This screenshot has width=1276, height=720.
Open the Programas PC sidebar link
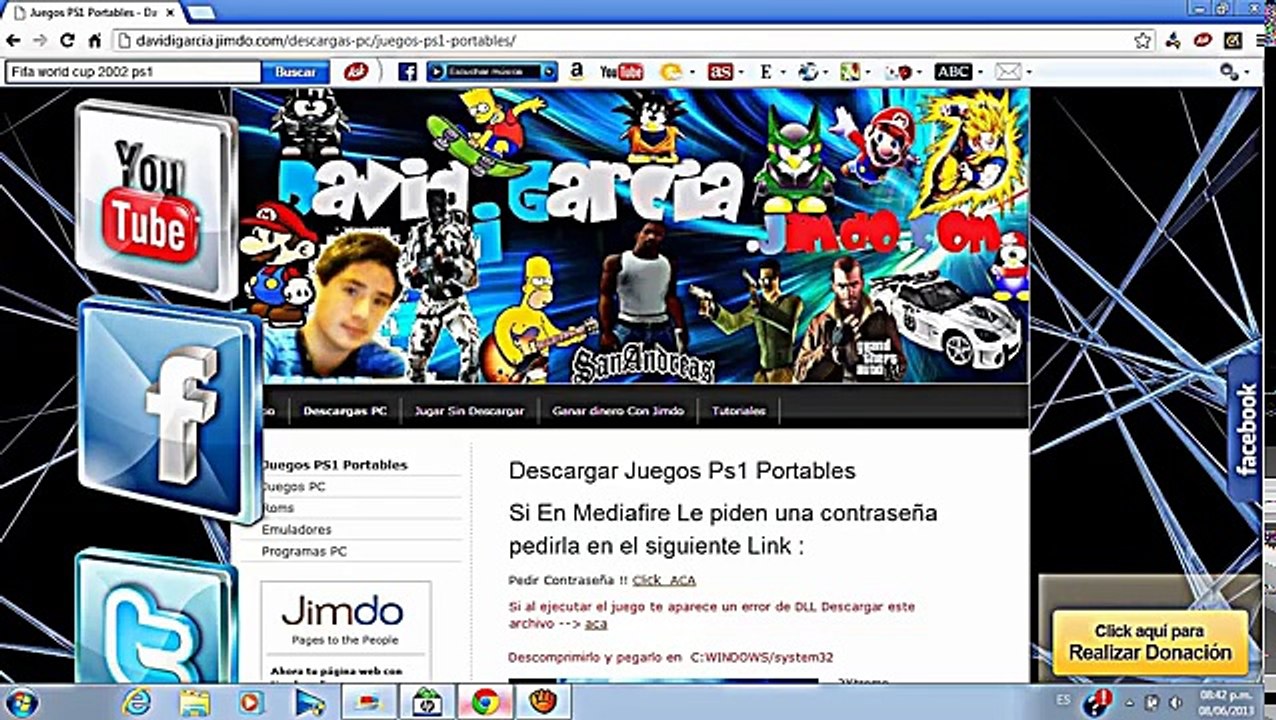[304, 552]
